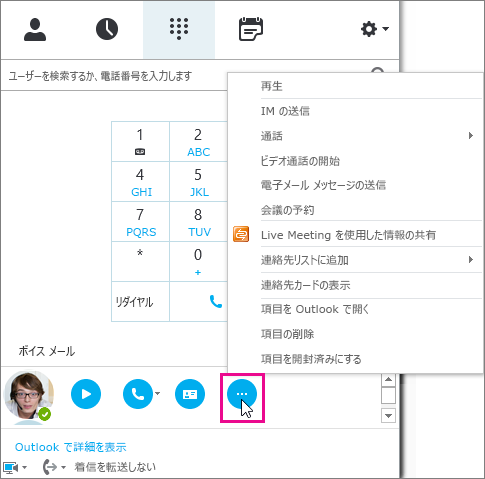Viewport: 485px width, 479px height.
Task: Select 連絡先カードの表示 menu item
Action: [x=356, y=285]
